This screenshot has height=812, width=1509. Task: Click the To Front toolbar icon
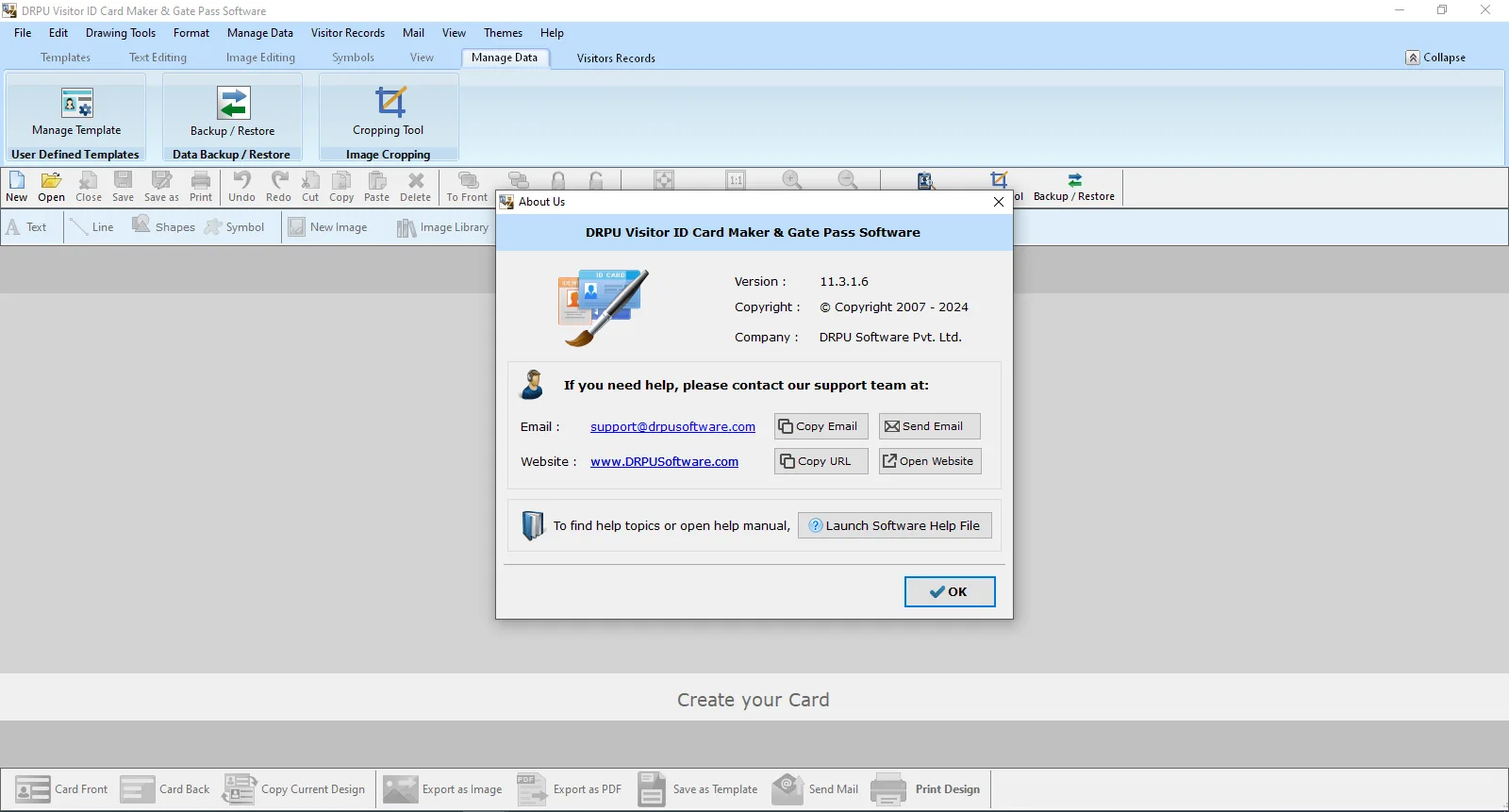pos(468,187)
